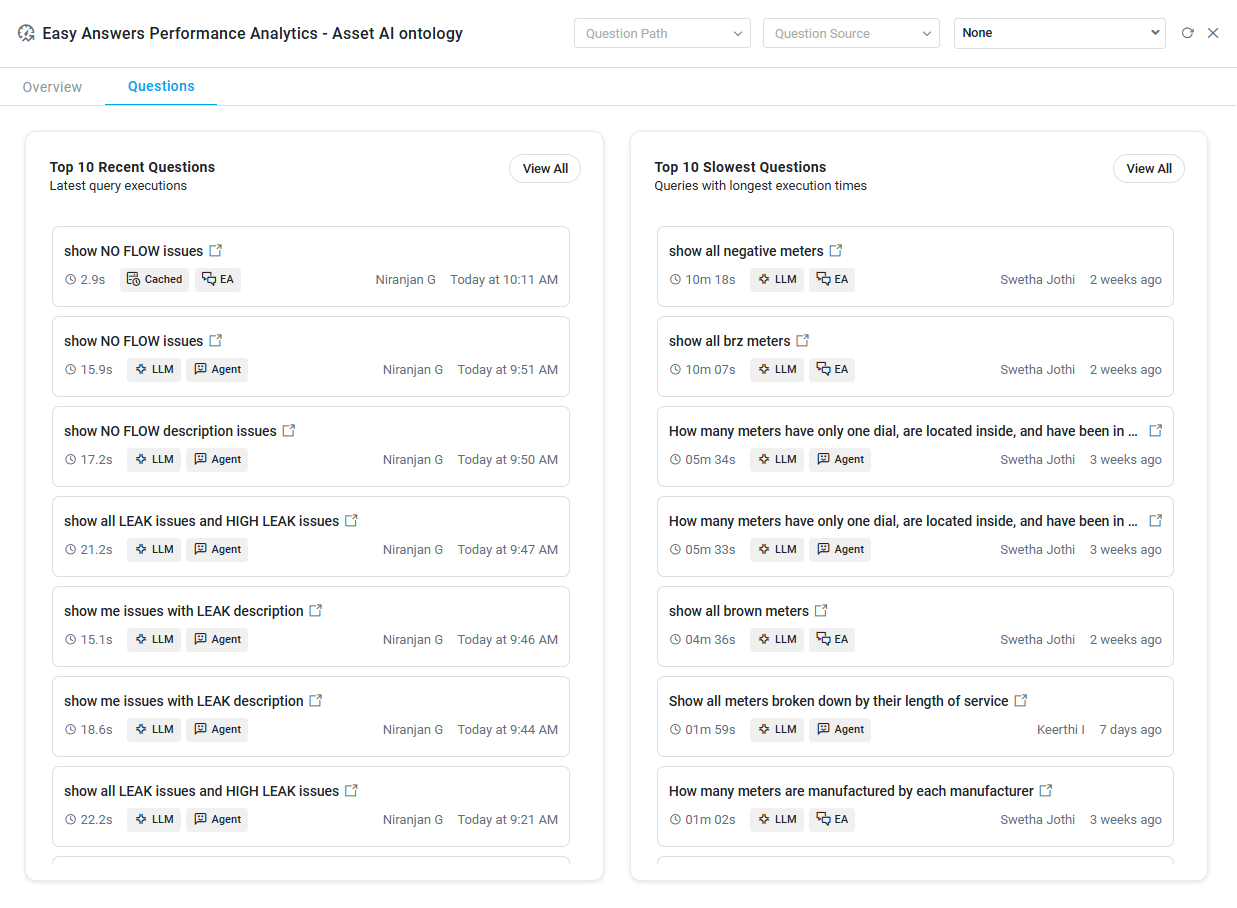Open 'show all negative meters' external link icon

click(836, 251)
